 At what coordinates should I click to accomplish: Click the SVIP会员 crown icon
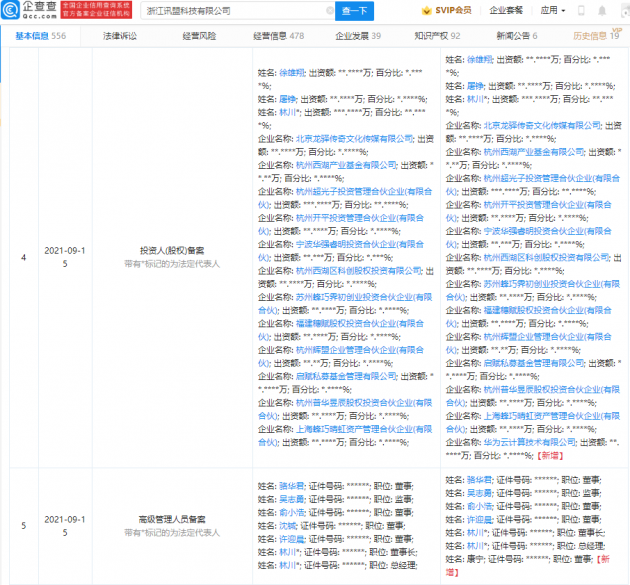442,11
